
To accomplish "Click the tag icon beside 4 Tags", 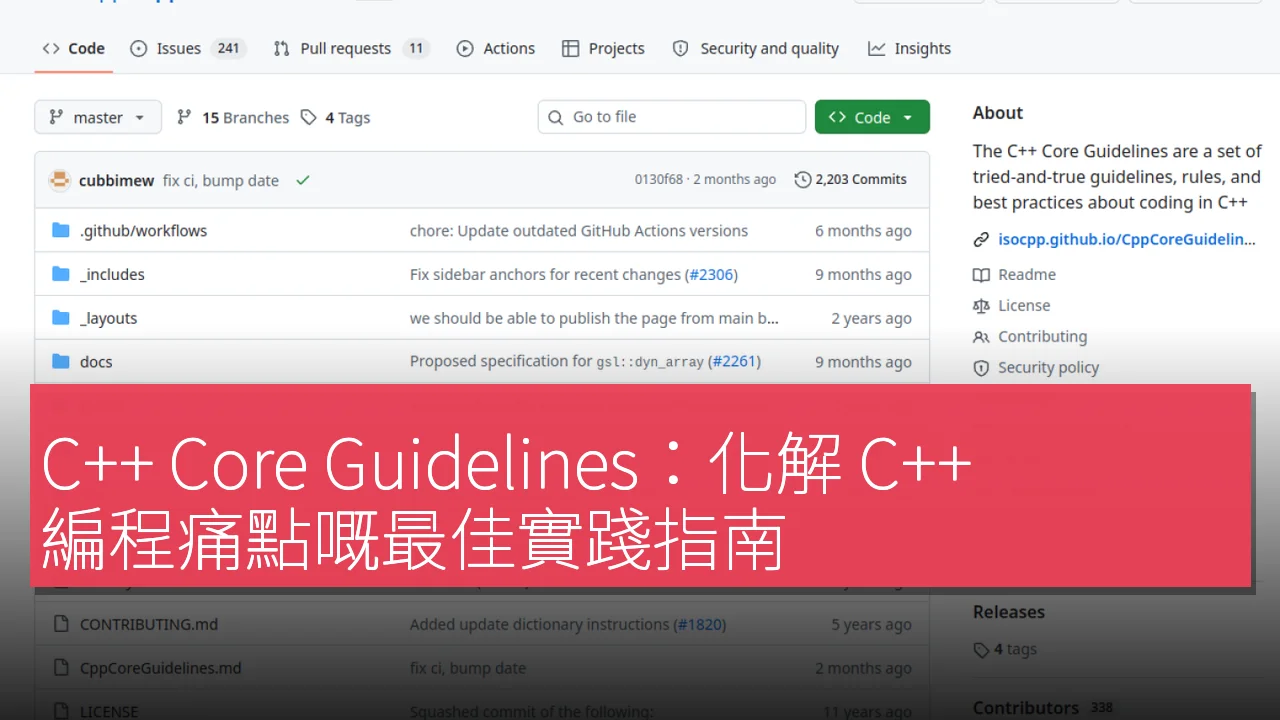I will pos(309,117).
